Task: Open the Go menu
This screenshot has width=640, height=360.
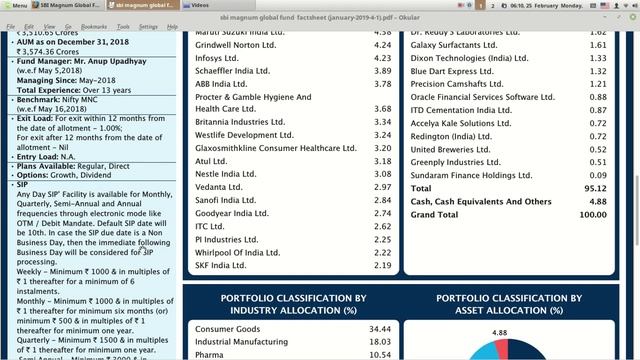Action: (x=68, y=27)
